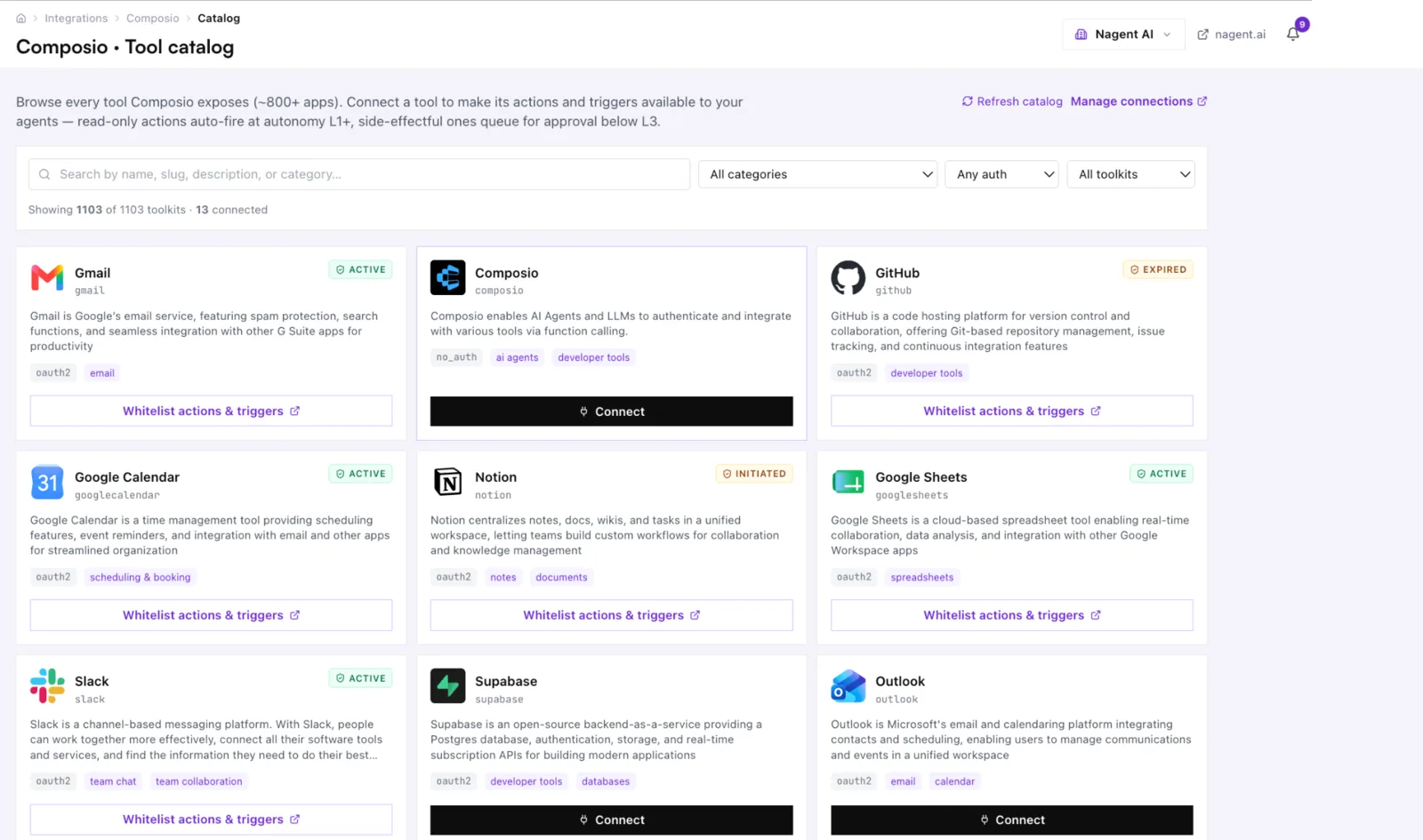The image size is (1423, 840).
Task: Focus the toolkit search field
Action: (359, 174)
